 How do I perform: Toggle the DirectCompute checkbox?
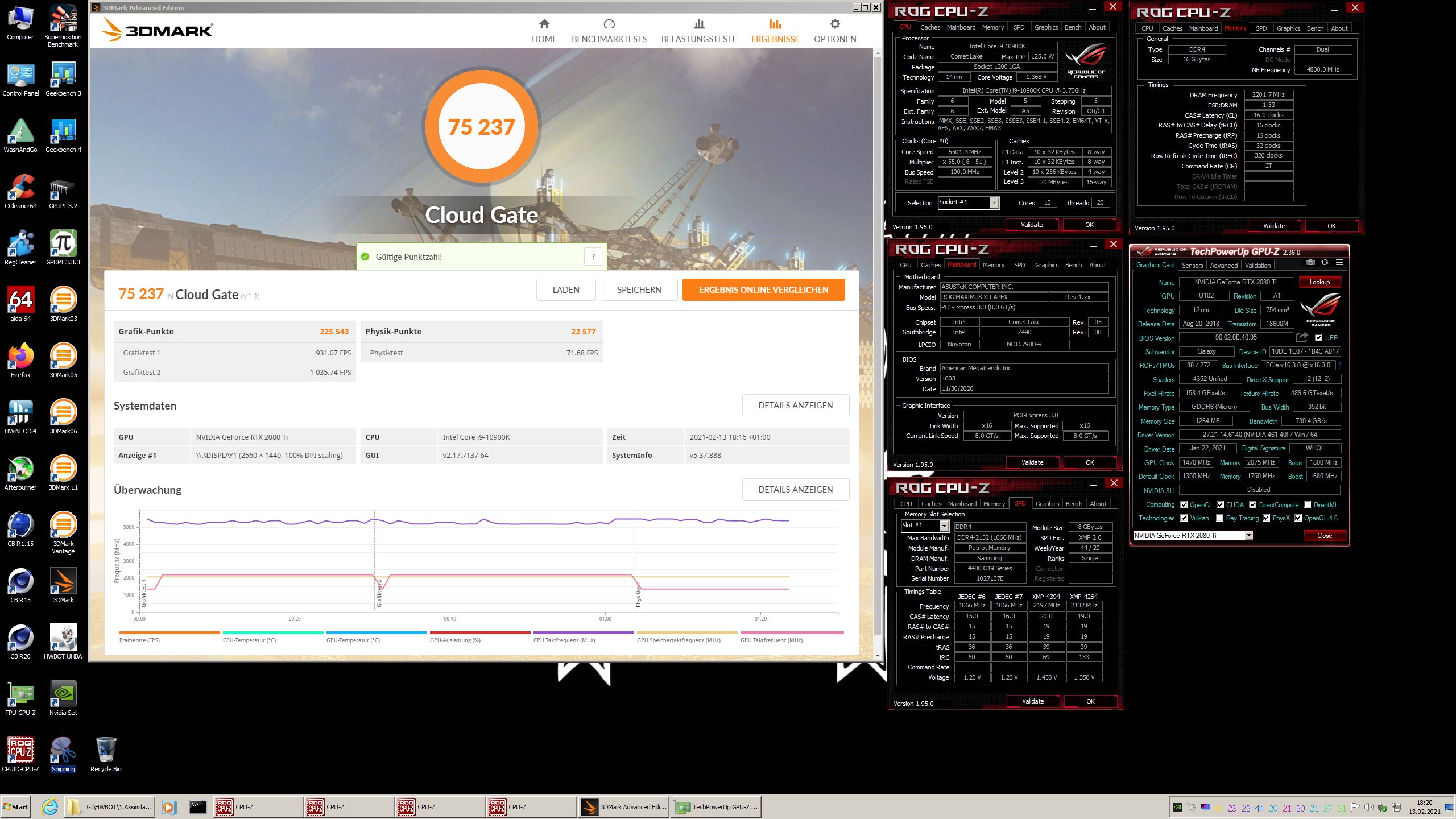pos(1252,504)
